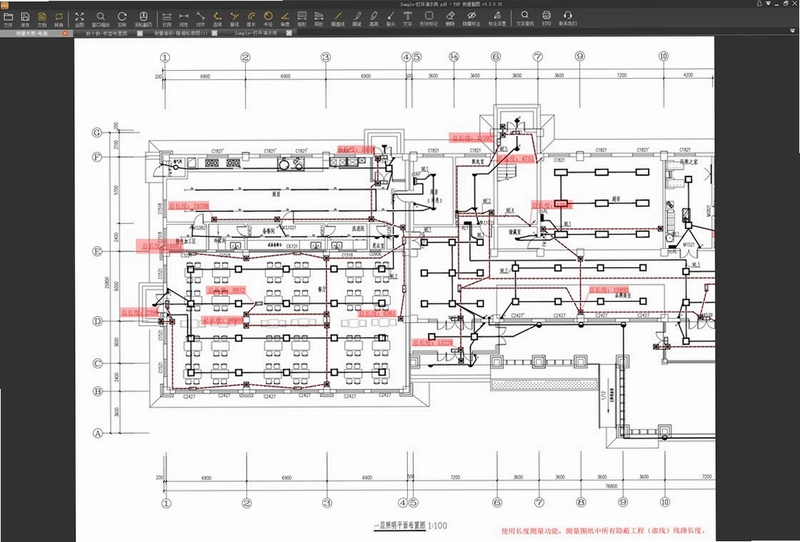Select the 半径 (Radius) measuring tool
The height and width of the screenshot is (542, 800).
tap(268, 19)
